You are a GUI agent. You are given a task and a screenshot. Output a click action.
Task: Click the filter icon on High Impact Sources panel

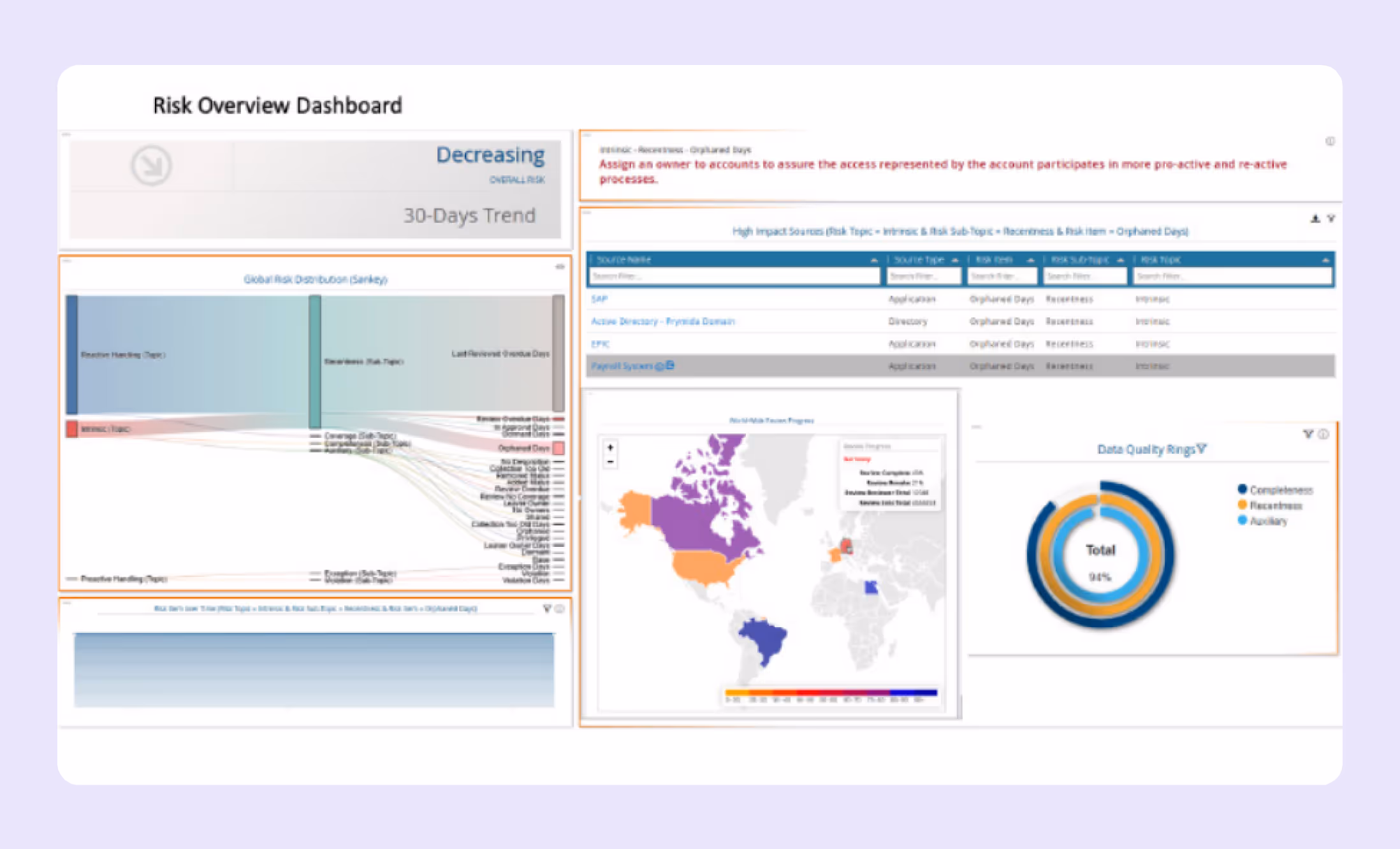(x=1330, y=219)
